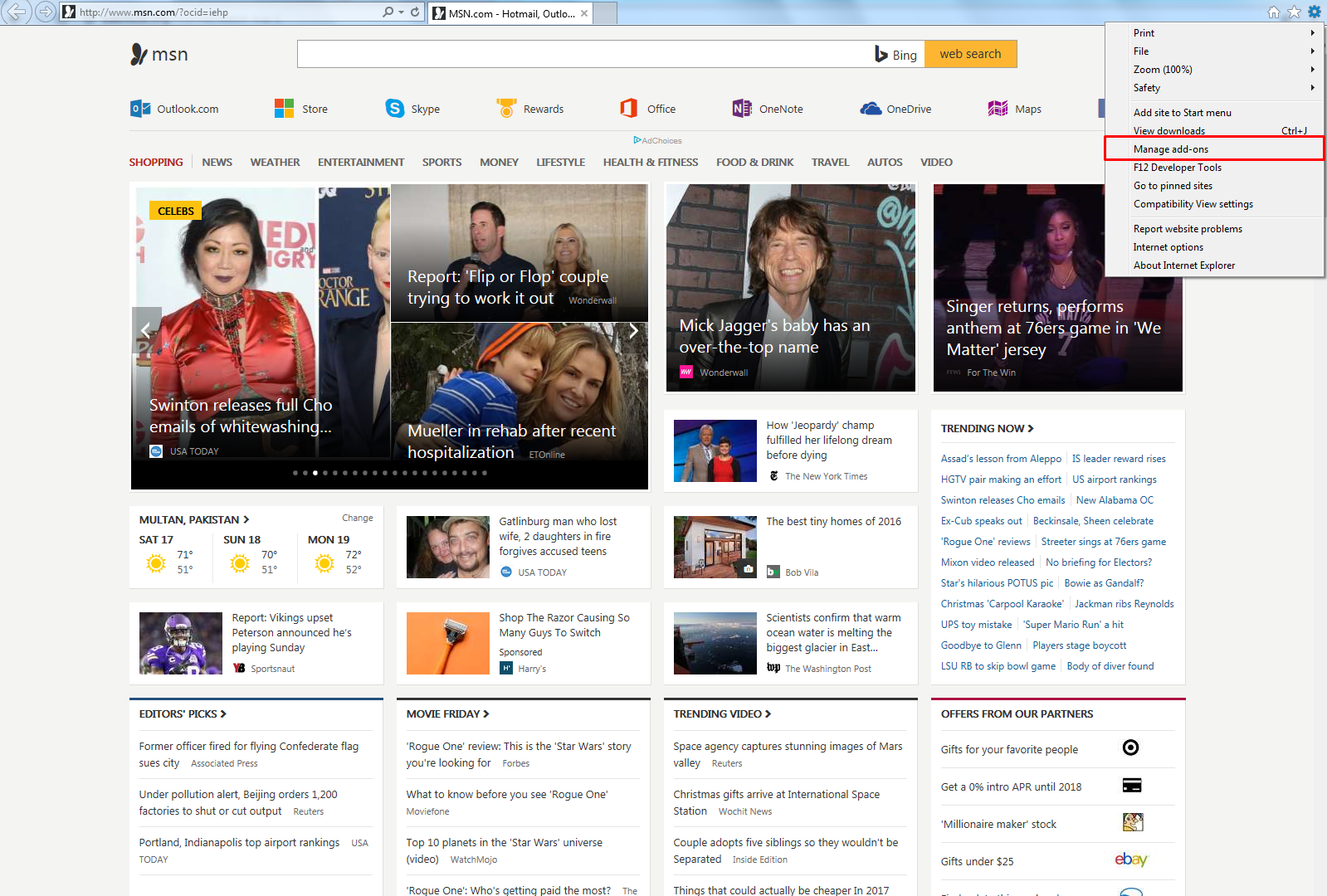Open the Shopping navigation tab
Image resolution: width=1327 pixels, height=896 pixels.
(x=156, y=162)
